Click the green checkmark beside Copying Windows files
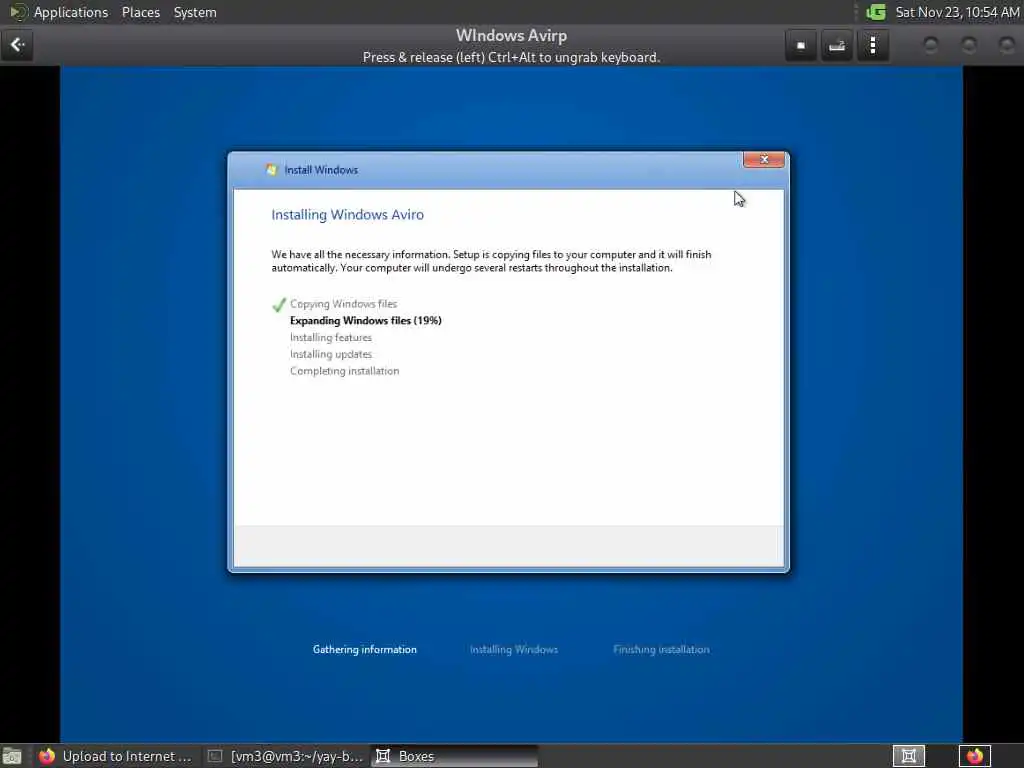 (279, 305)
